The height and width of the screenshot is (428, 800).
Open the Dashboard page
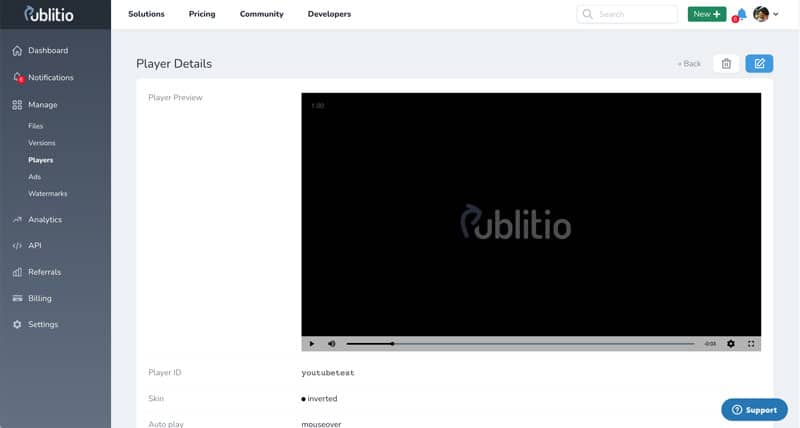point(48,51)
